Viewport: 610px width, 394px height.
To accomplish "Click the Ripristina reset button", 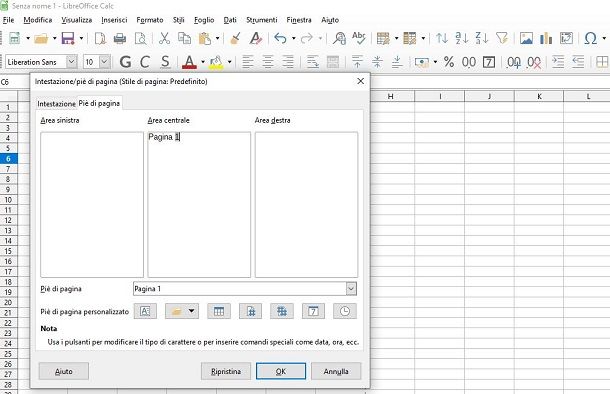I will (x=226, y=371).
